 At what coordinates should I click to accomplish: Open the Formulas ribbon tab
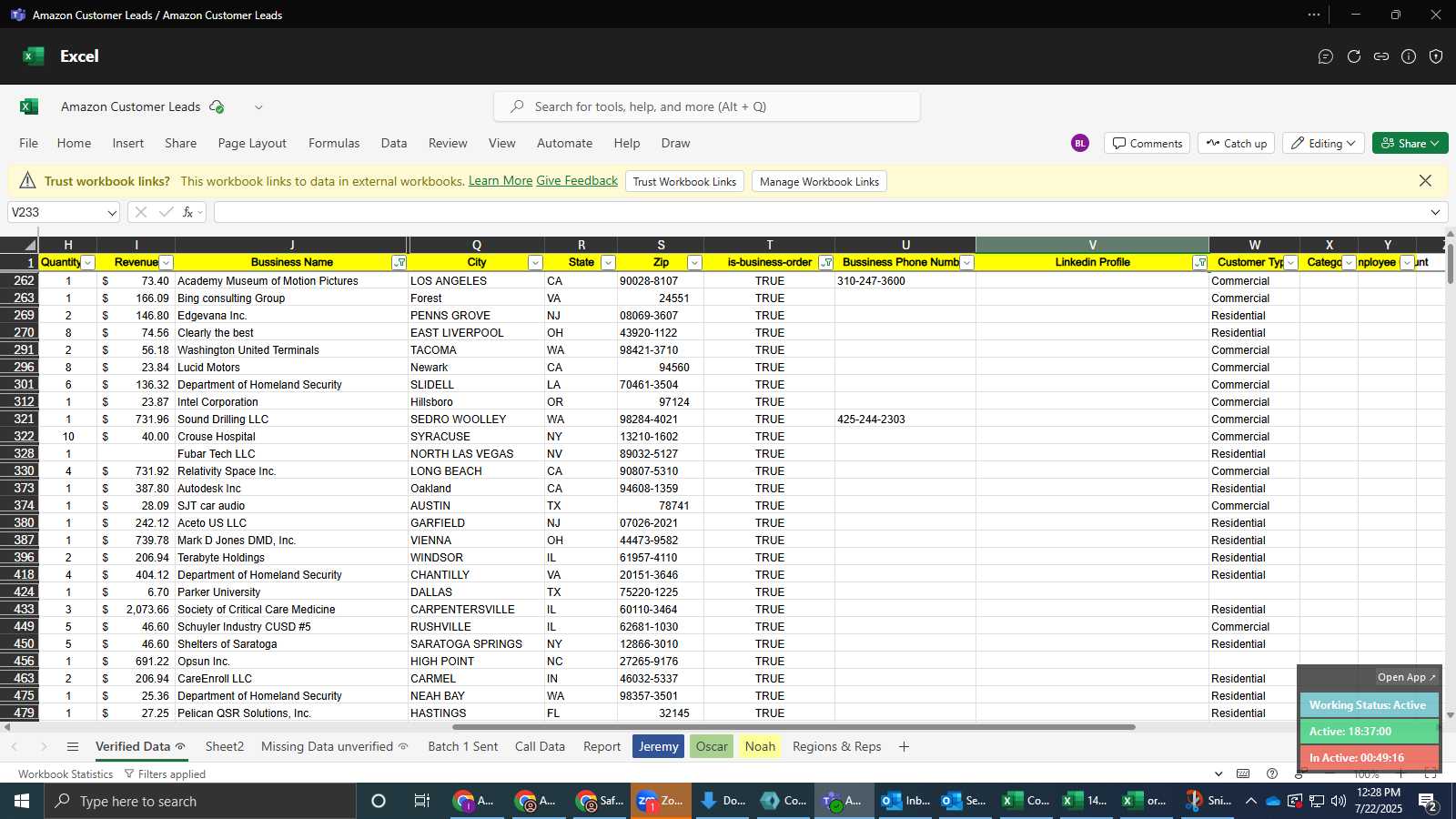[334, 143]
